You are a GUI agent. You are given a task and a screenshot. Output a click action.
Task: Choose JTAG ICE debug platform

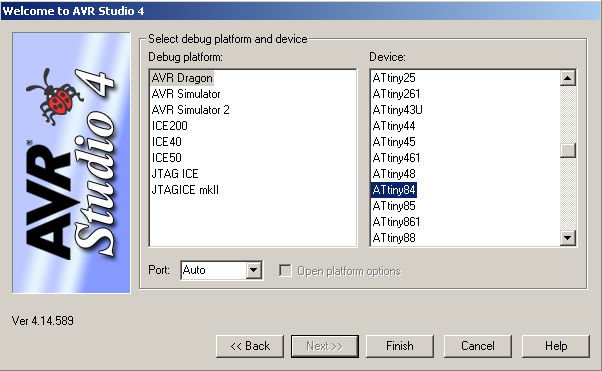(175, 174)
